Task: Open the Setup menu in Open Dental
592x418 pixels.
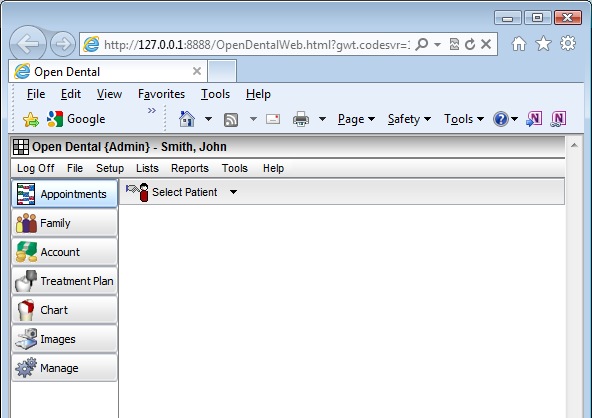Action: pos(110,168)
